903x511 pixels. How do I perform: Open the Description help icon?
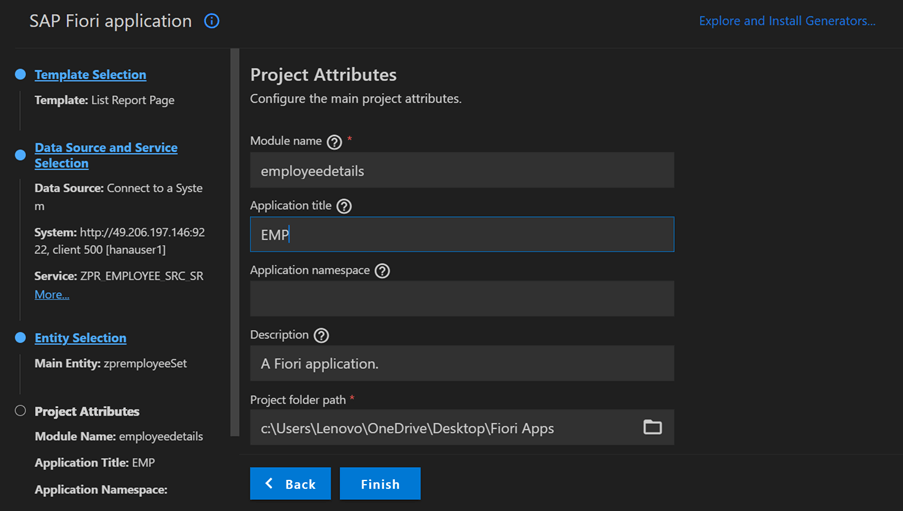click(321, 335)
